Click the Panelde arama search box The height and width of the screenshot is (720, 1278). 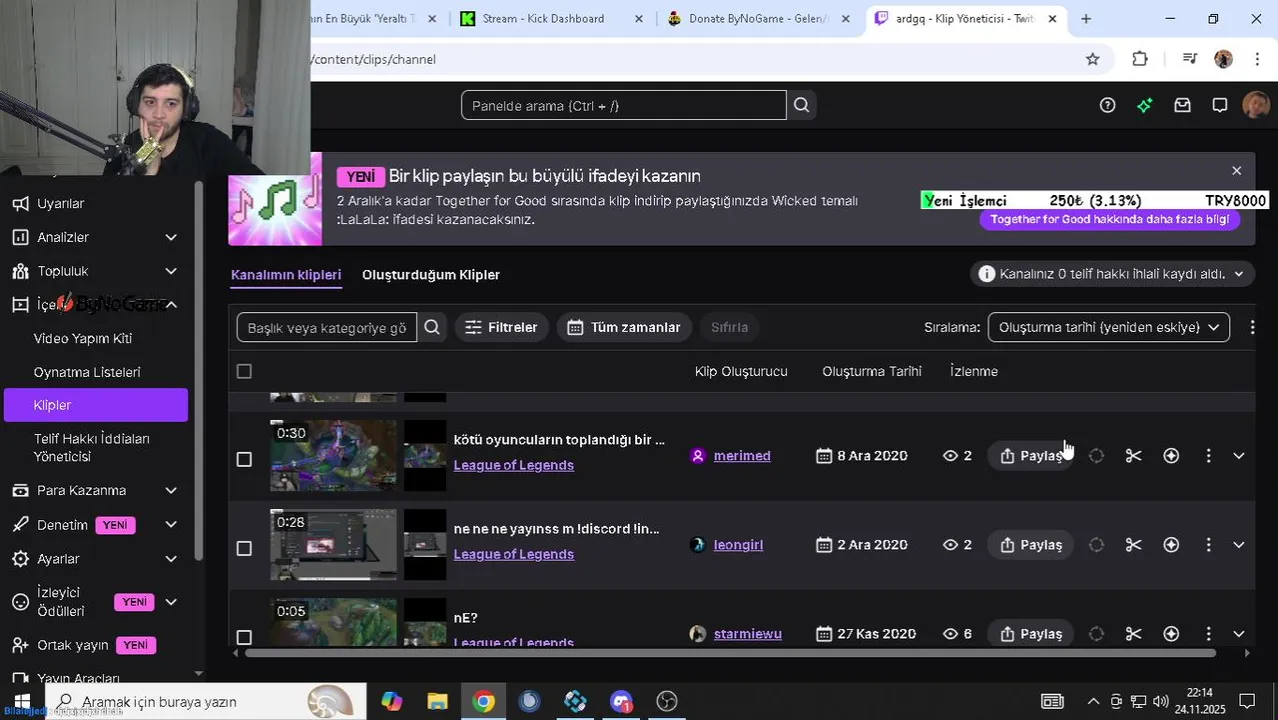point(624,105)
